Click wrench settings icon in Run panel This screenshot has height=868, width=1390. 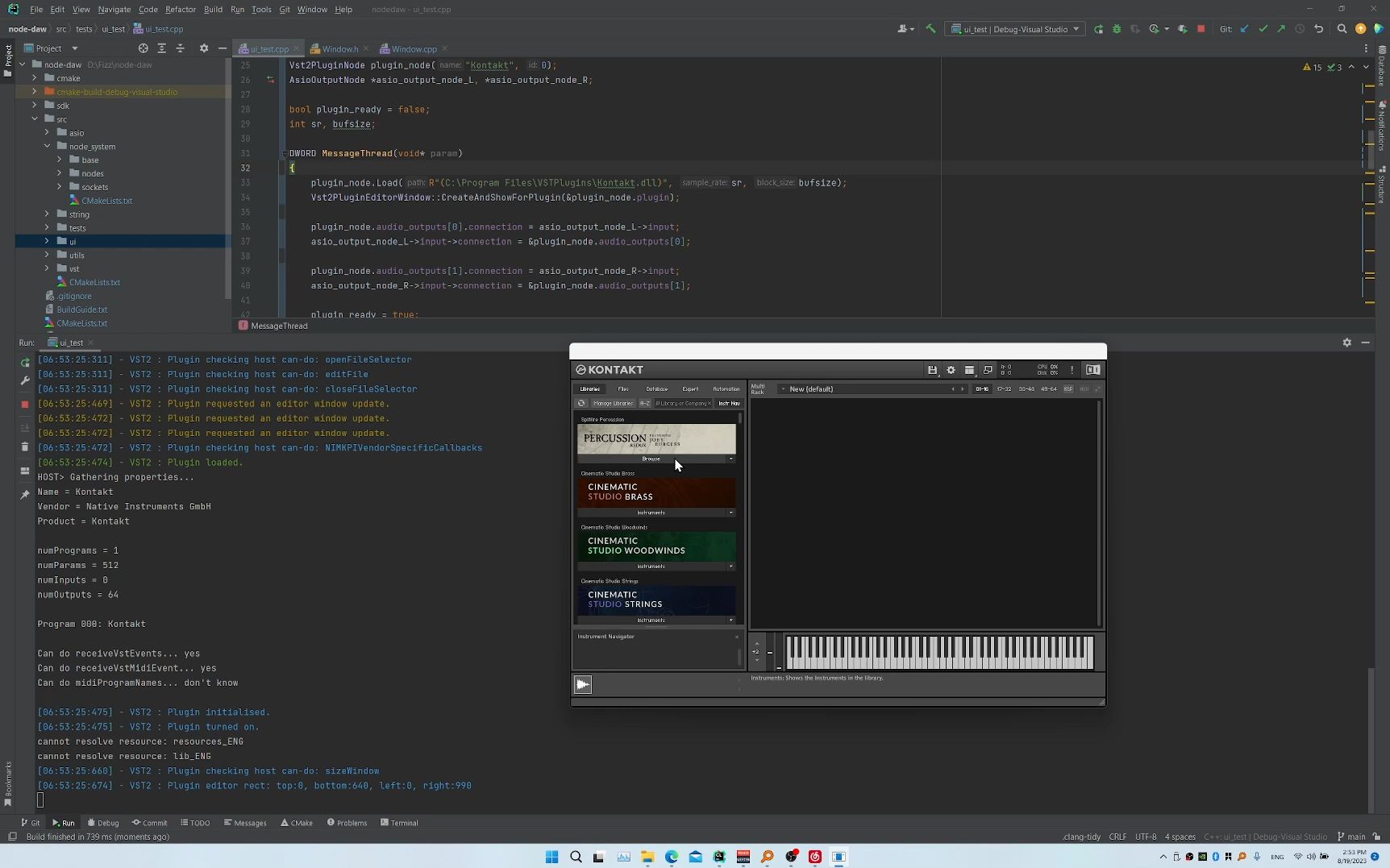pyautogui.click(x=25, y=381)
